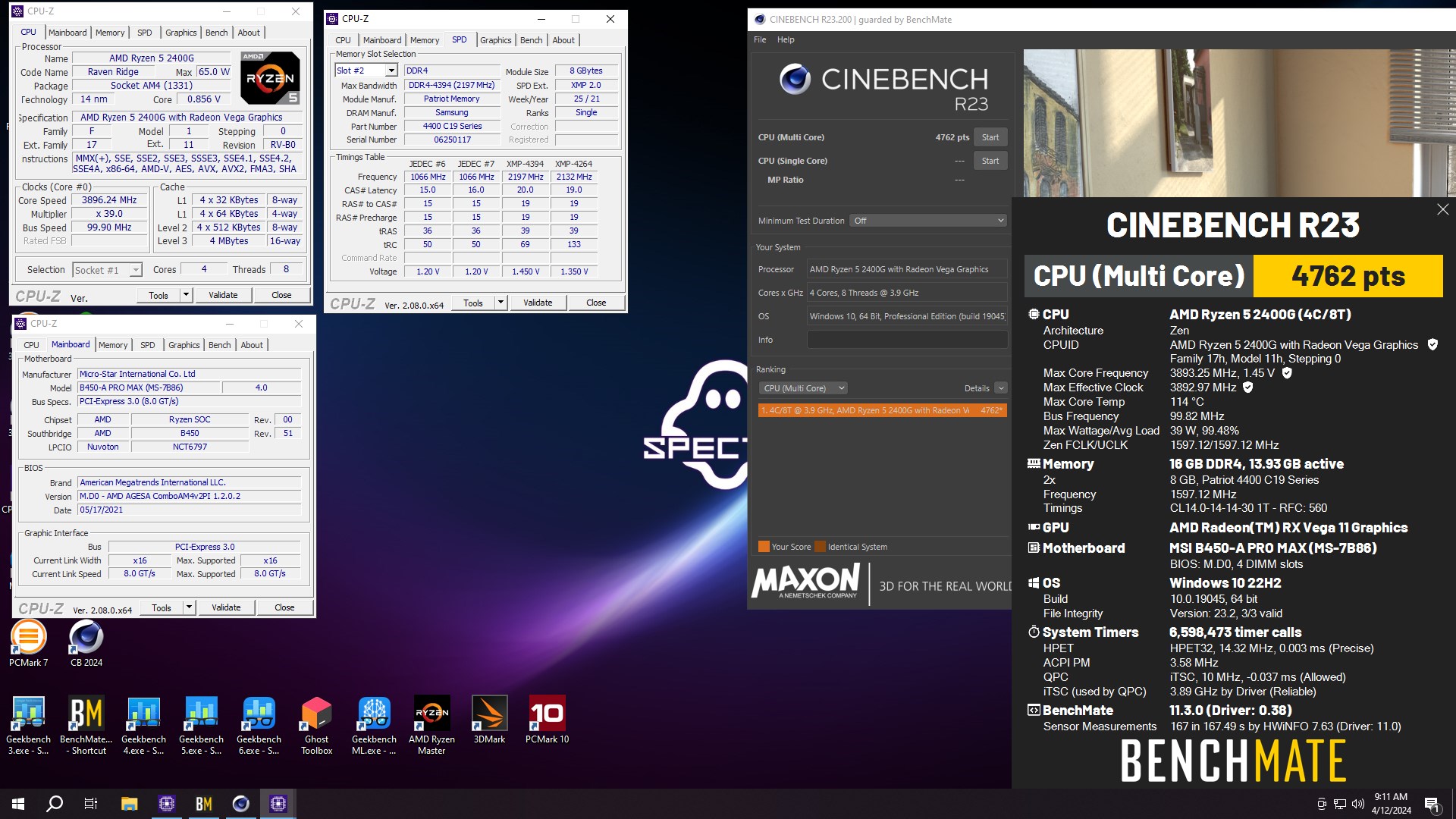Launch Geekbench 4 desktop shortcut

click(x=143, y=726)
